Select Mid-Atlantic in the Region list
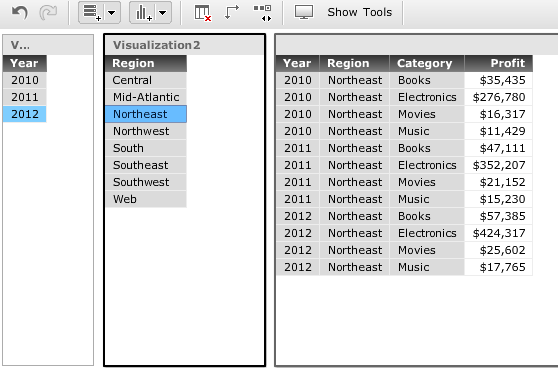Image resolution: width=558 pixels, height=370 pixels. (146, 97)
